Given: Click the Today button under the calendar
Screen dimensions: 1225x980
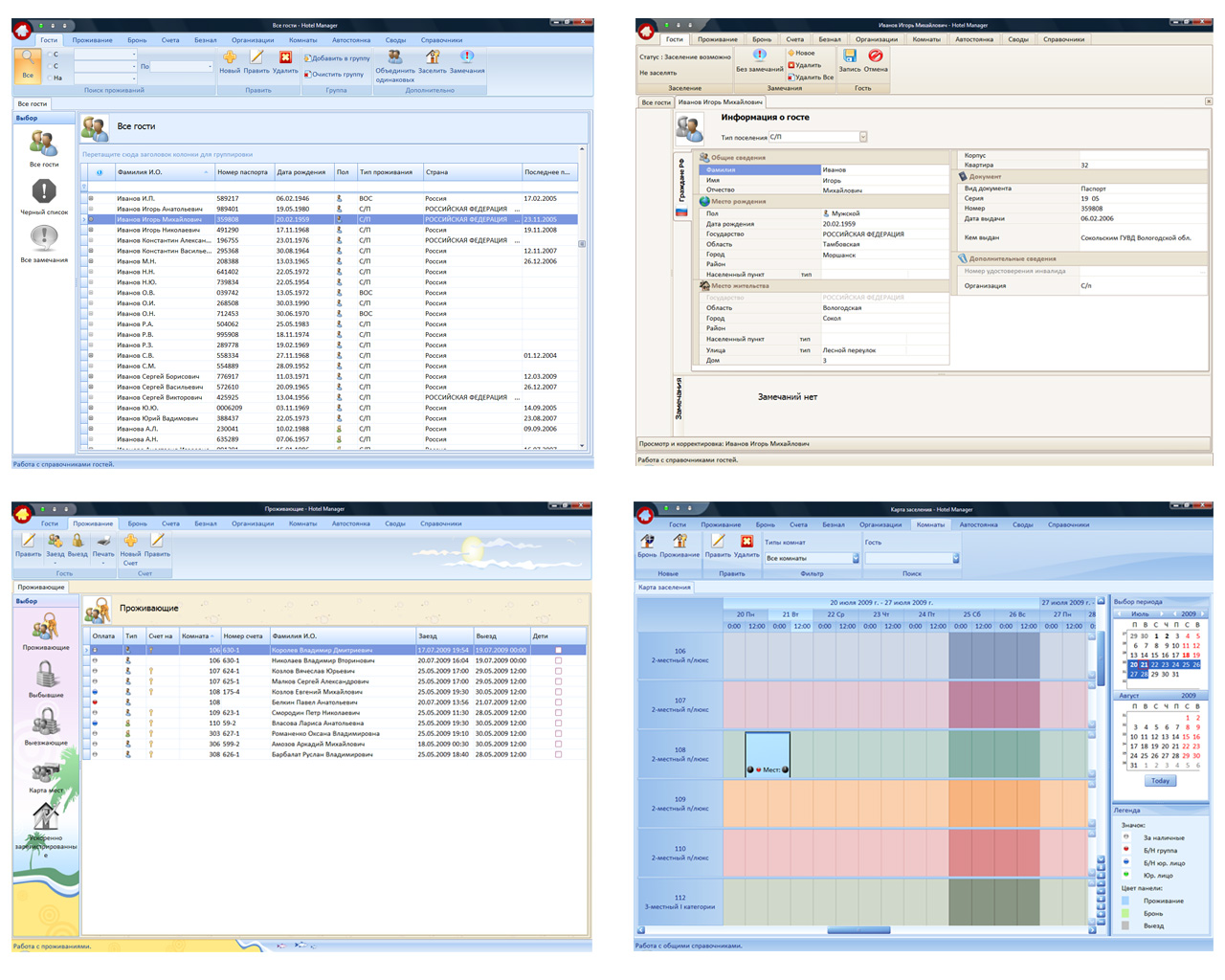Looking at the screenshot, I should click(x=1160, y=781).
